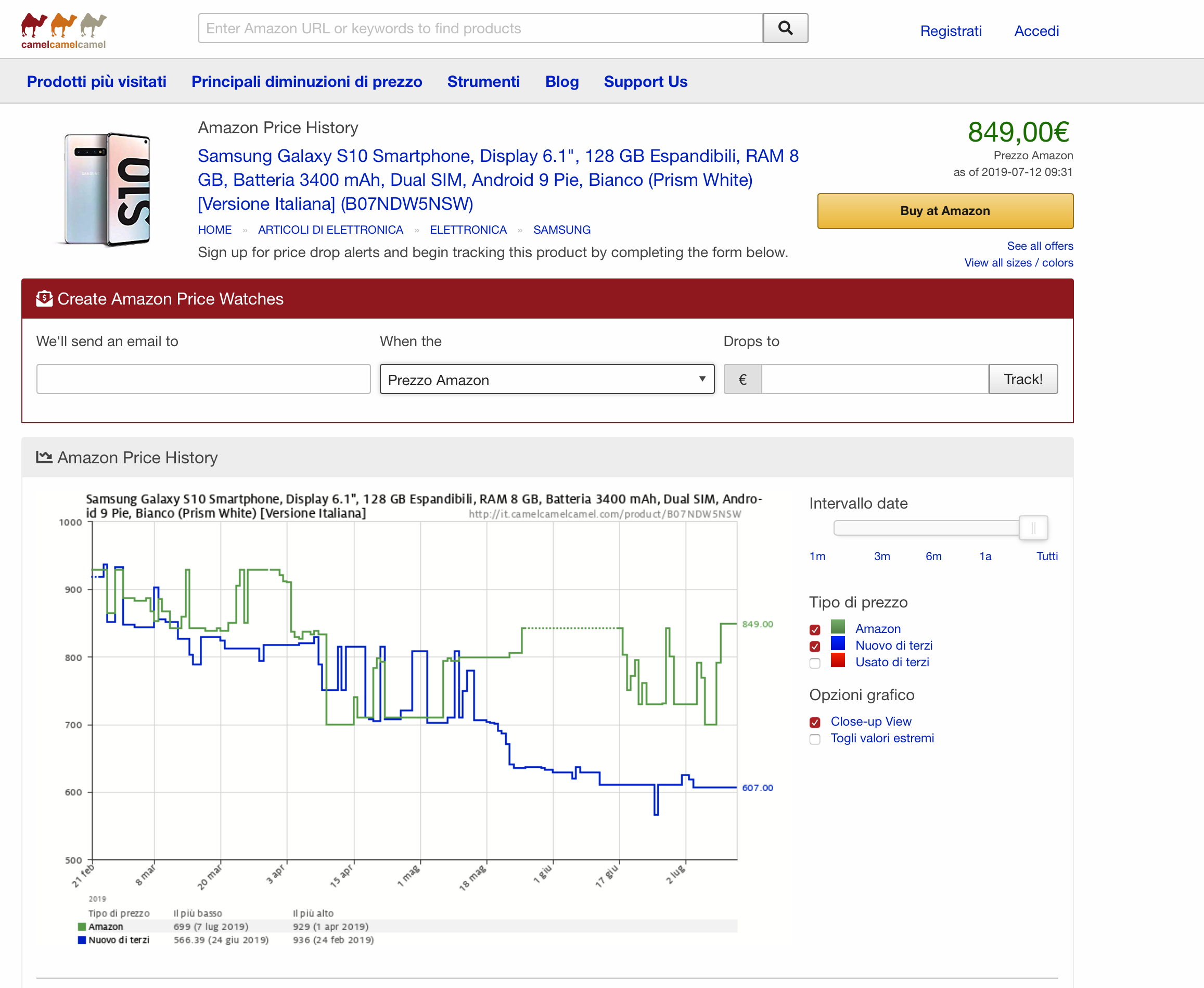The image size is (1204, 988).
Task: Click '699 (7 lug 2019)' lowest Amazon price
Action: 211,927
